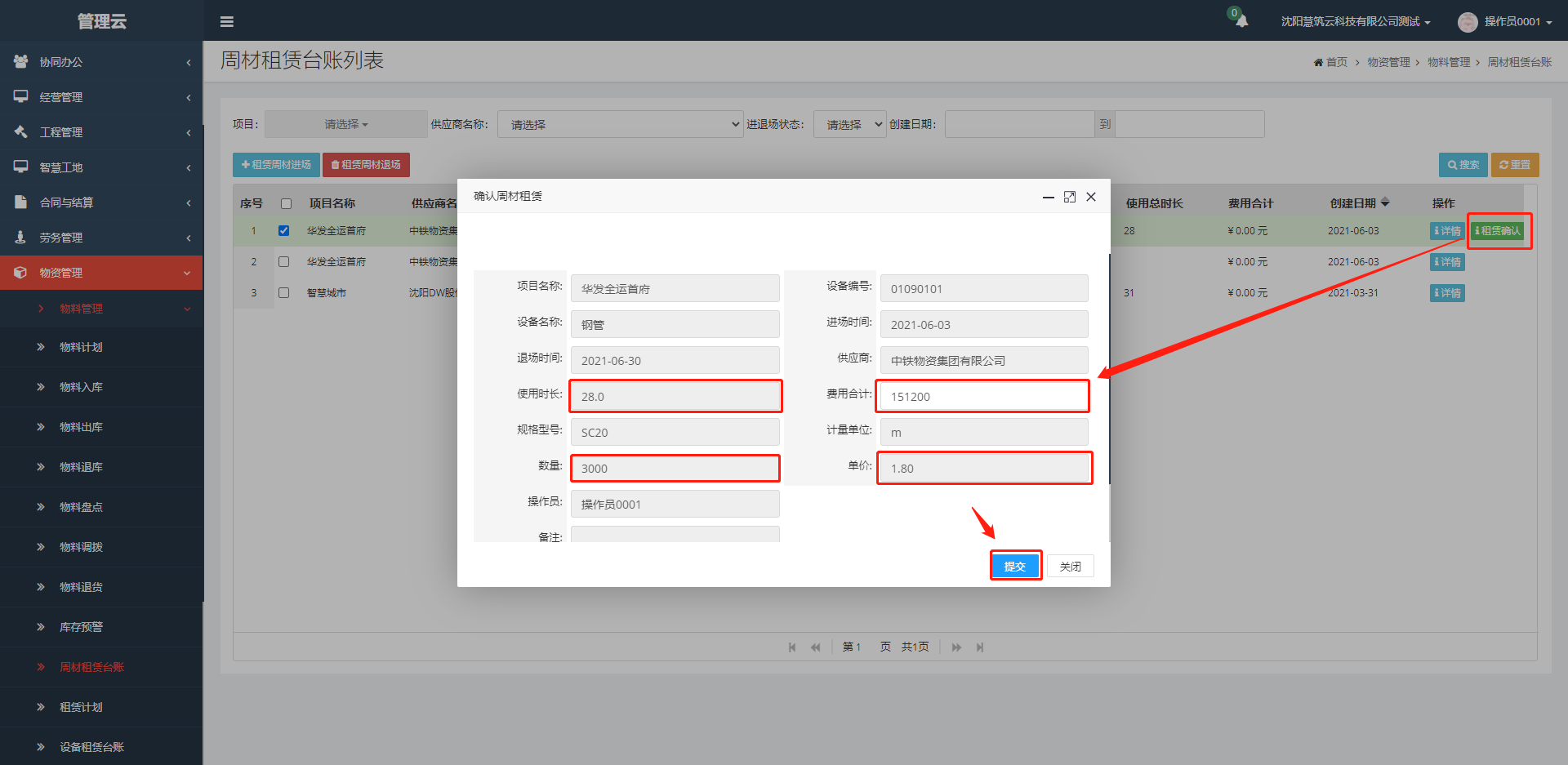This screenshot has height=765, width=1568.
Task: Click 详情 button in row 3
Action: coord(1447,293)
